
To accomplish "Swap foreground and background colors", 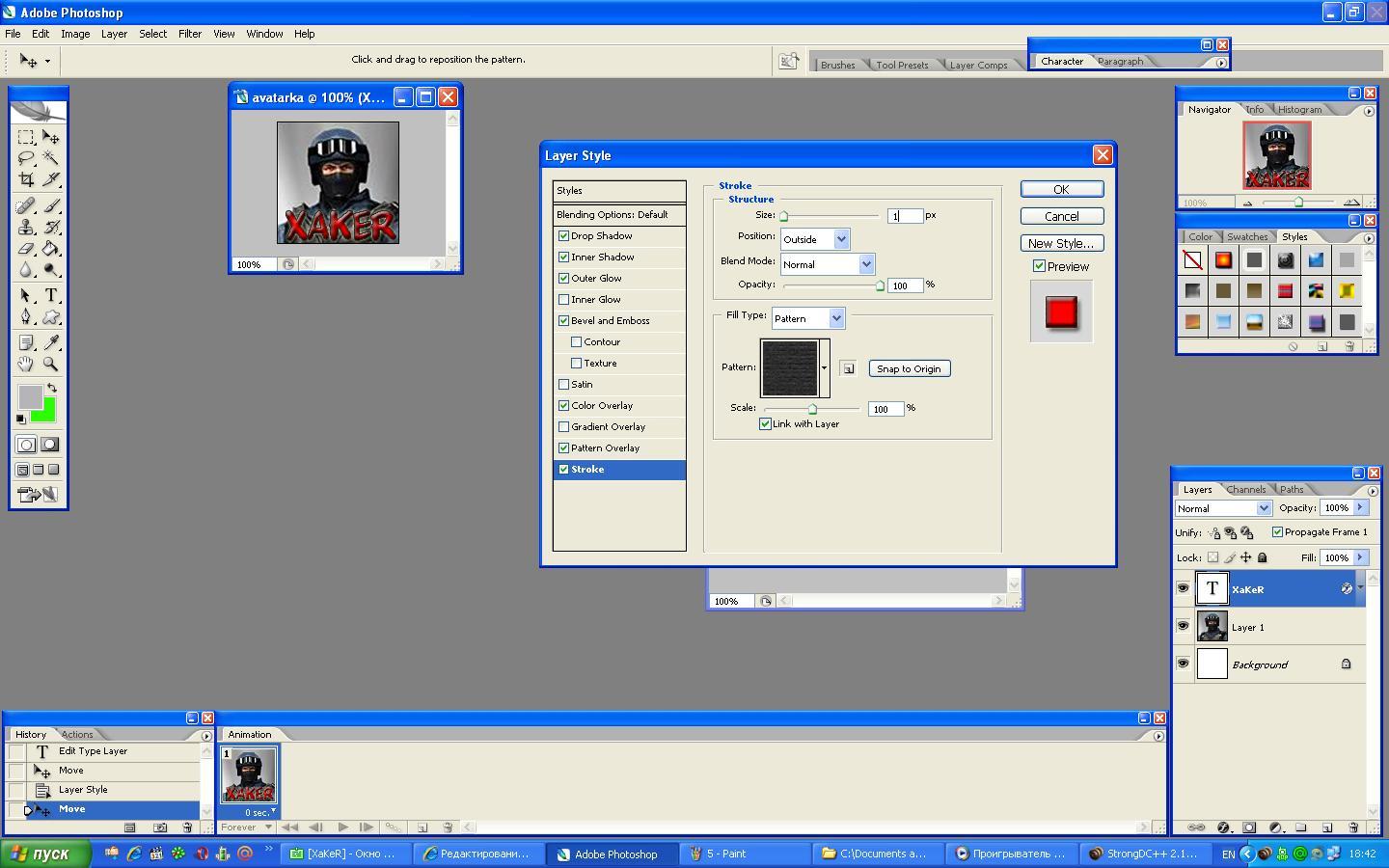I will (52, 388).
